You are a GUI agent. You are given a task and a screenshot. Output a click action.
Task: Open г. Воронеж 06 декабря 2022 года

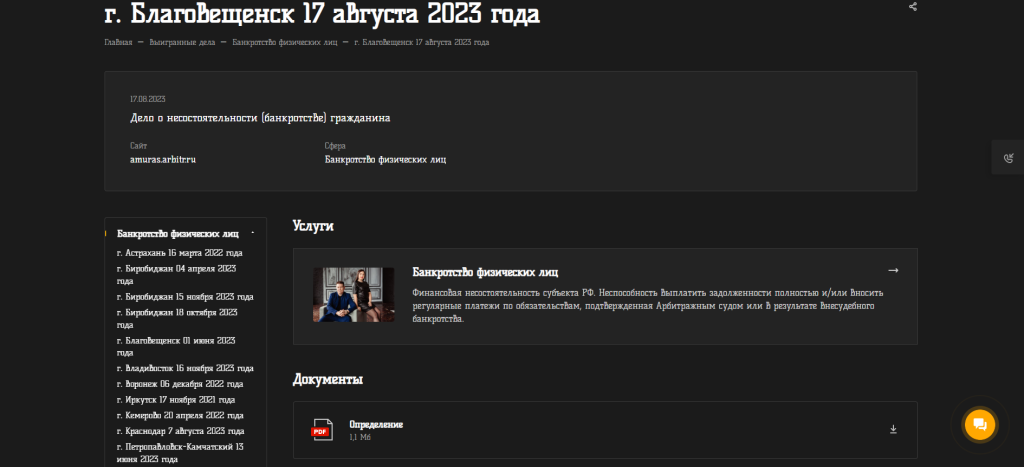coord(180,384)
